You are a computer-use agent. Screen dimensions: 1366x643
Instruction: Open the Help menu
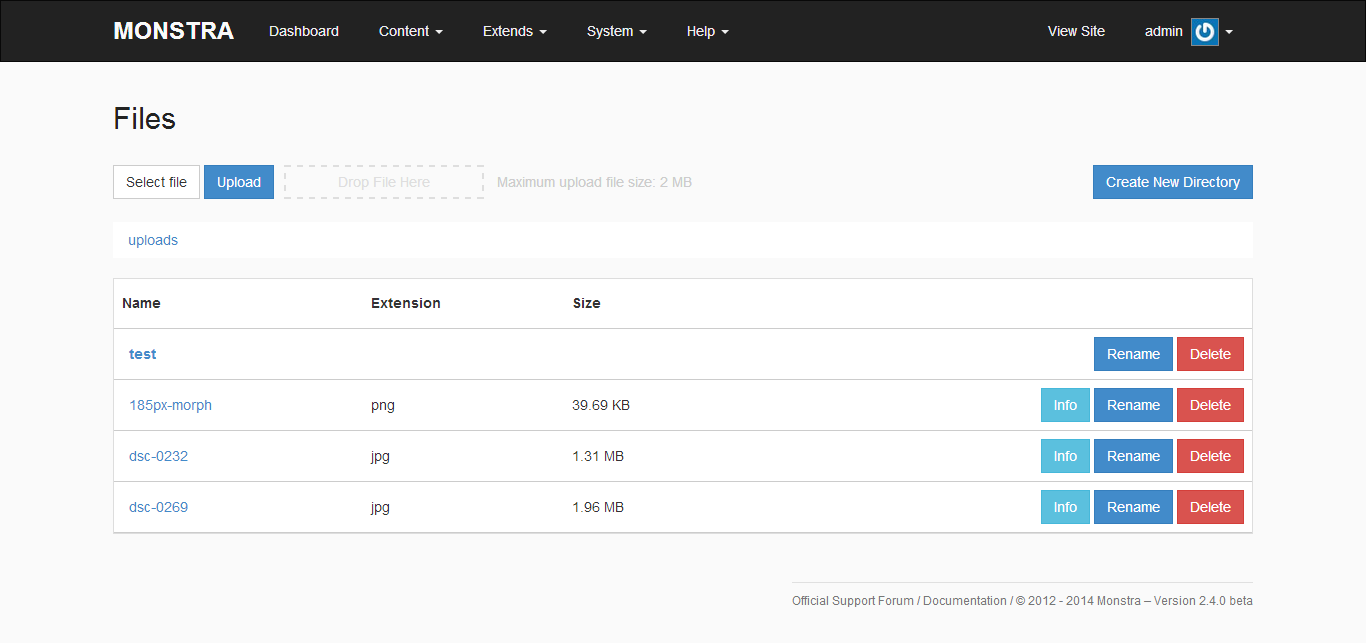[707, 31]
